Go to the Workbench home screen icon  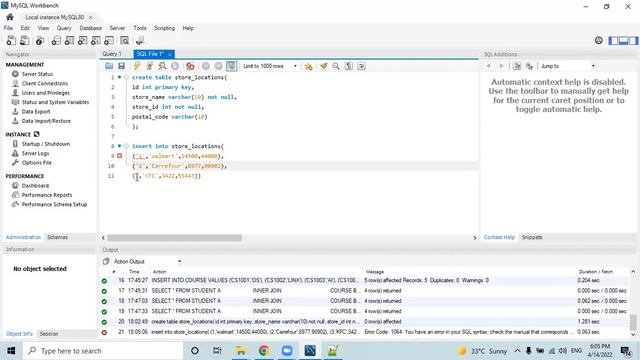point(10,17)
